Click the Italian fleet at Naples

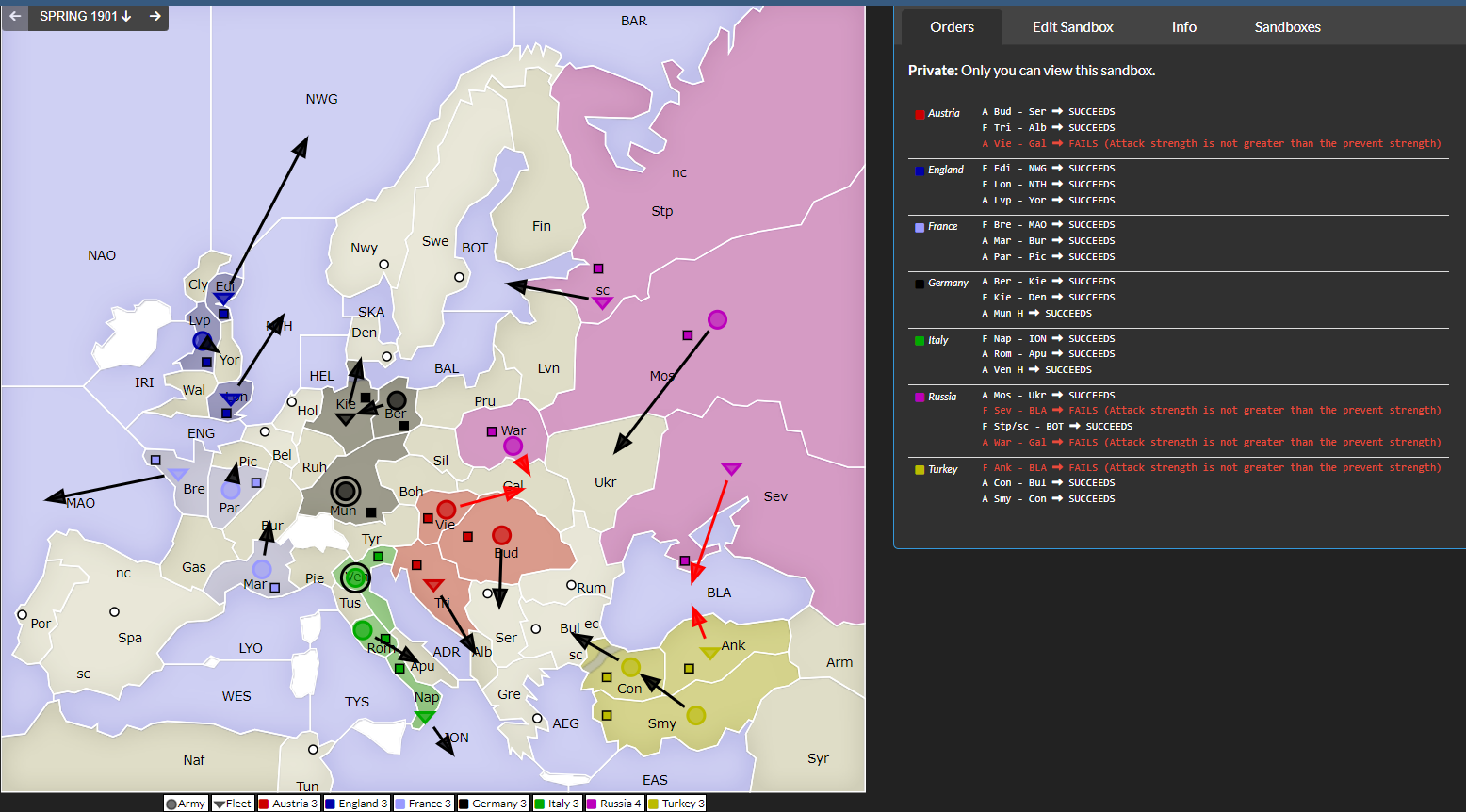425,717
